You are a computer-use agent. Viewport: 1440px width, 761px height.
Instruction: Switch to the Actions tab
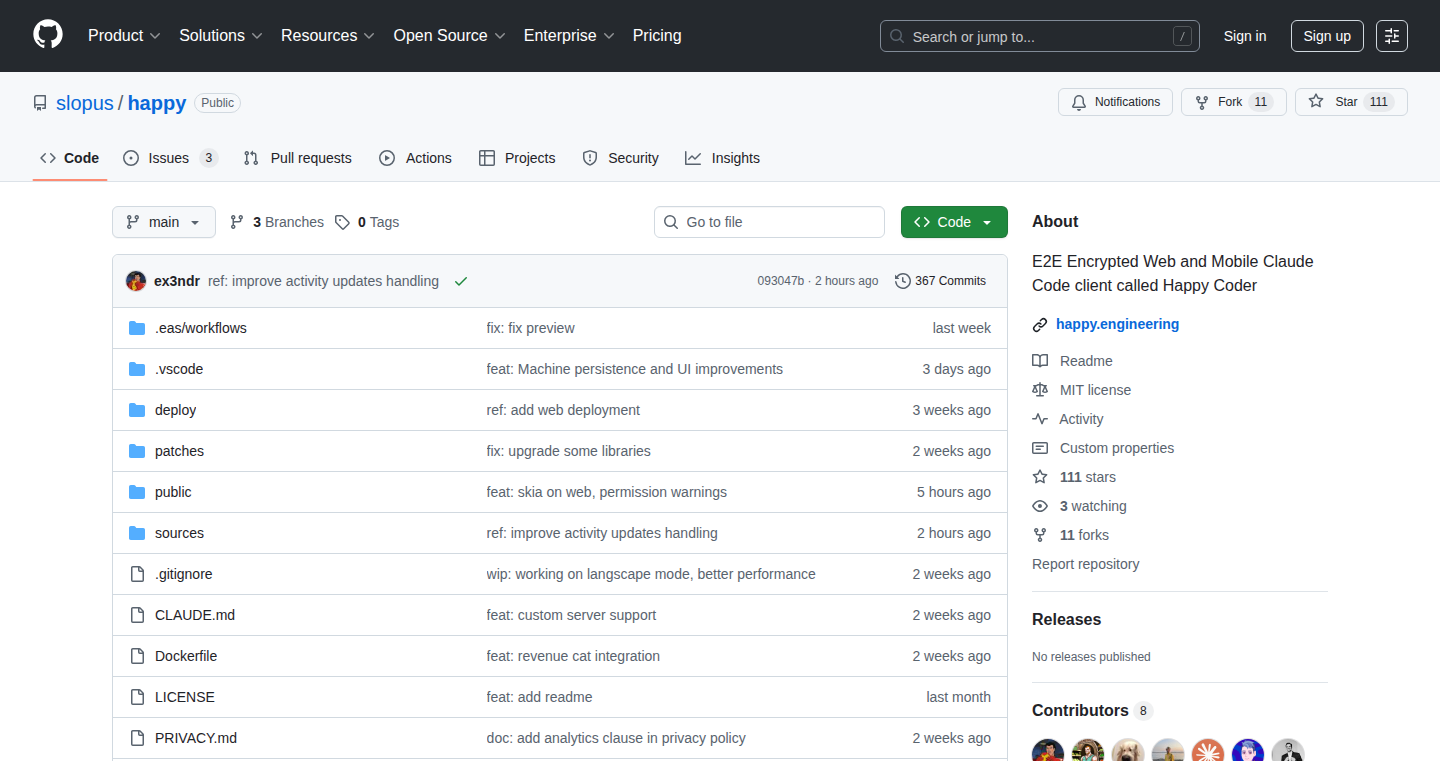[416, 158]
